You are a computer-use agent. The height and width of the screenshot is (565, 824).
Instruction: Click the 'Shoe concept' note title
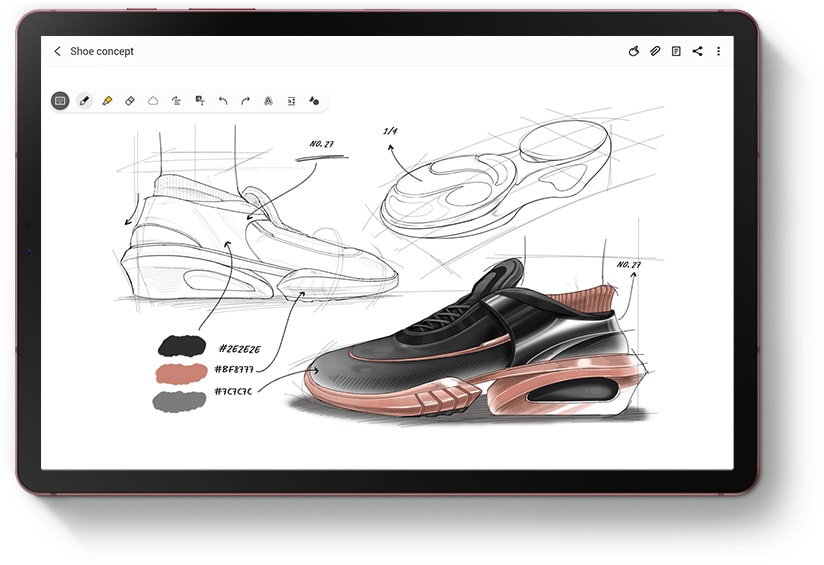tap(102, 51)
